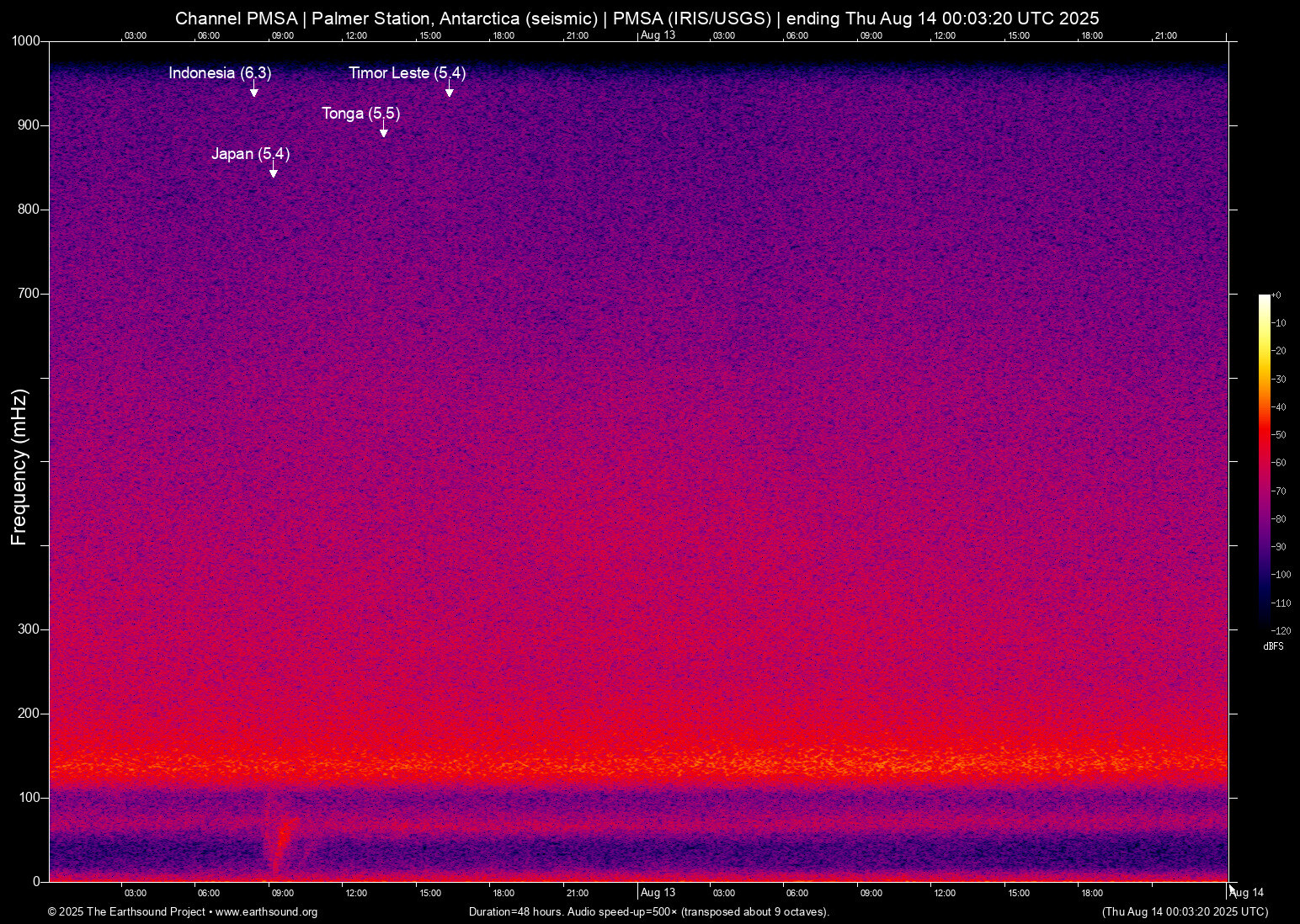Click the Earthsound Project copyright notice
Viewport: 1300px width, 924px height.
[126, 912]
